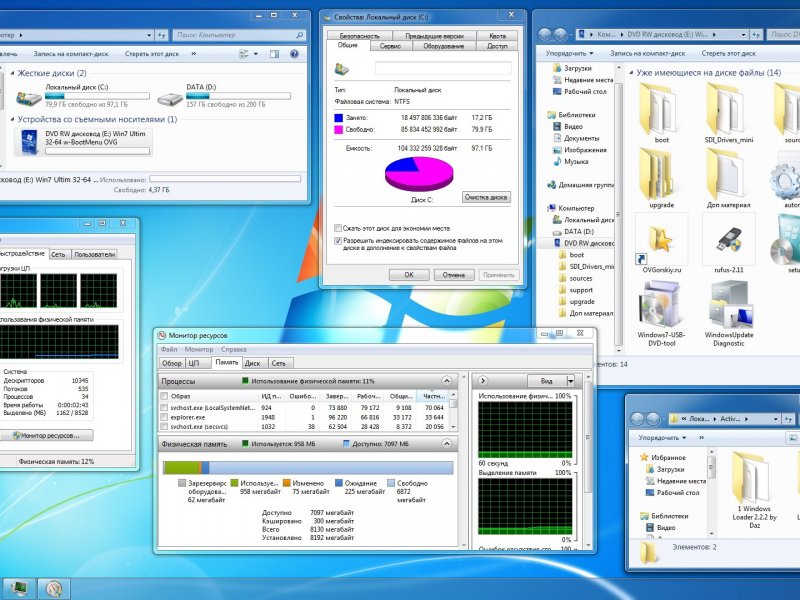The width and height of the screenshot is (800, 600).
Task: Check header checkbox in Образ column
Action: [x=164, y=396]
